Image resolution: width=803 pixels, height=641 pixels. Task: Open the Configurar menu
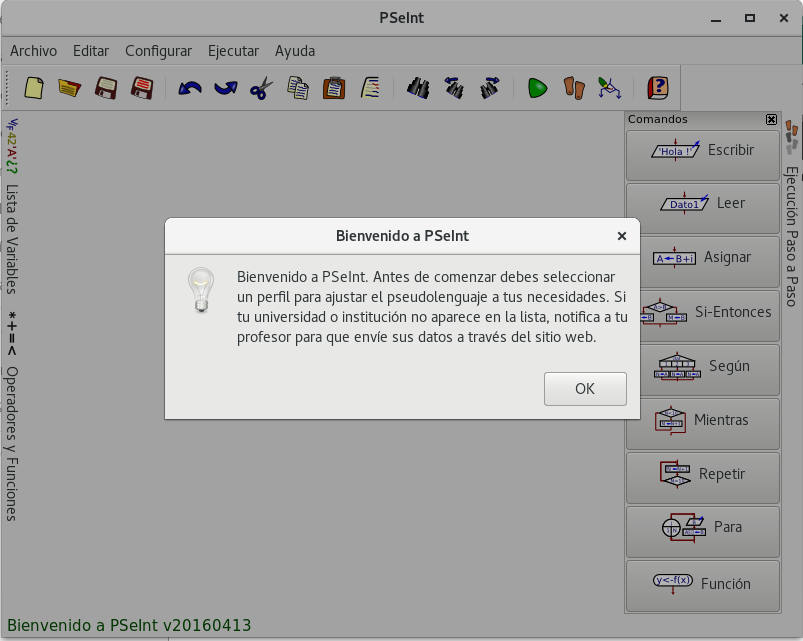coord(158,51)
